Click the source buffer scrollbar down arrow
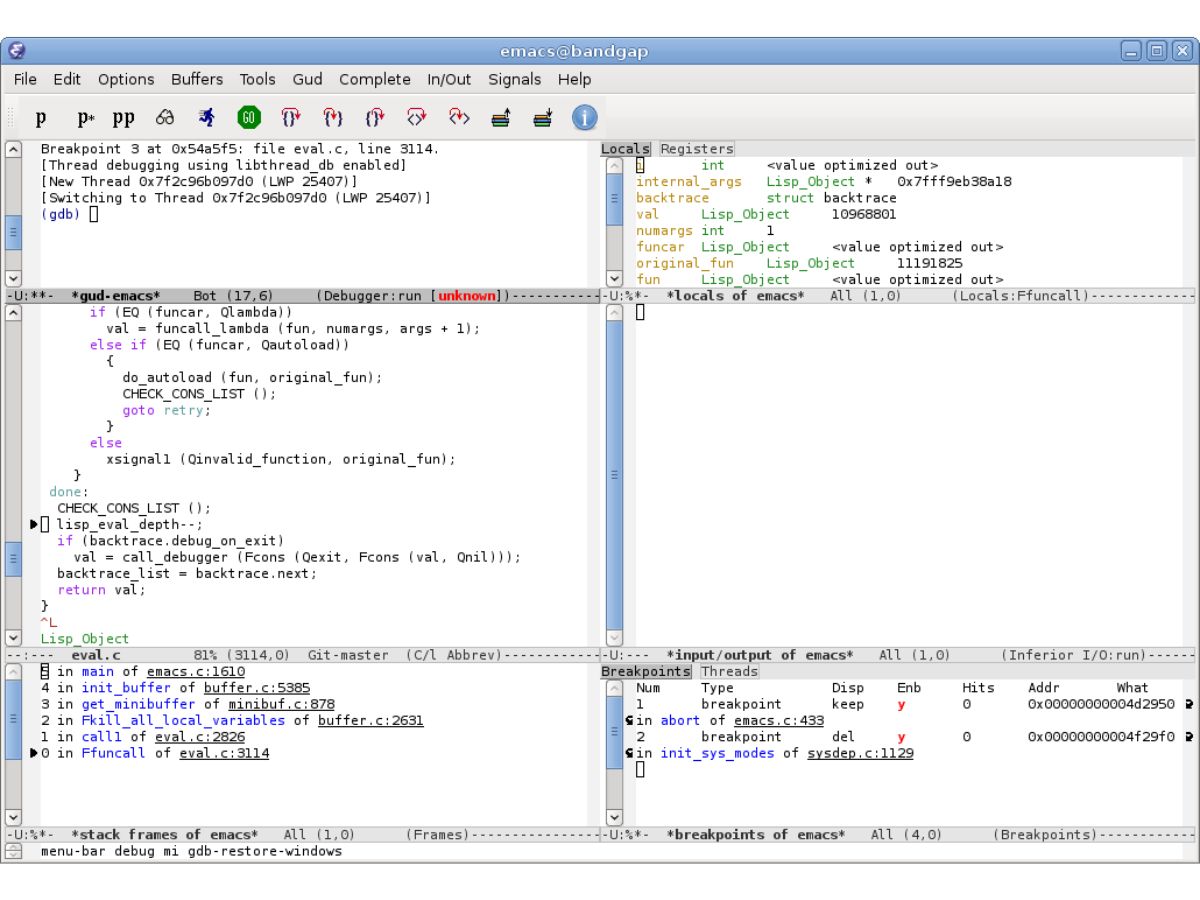1200x900 pixels. pos(13,637)
